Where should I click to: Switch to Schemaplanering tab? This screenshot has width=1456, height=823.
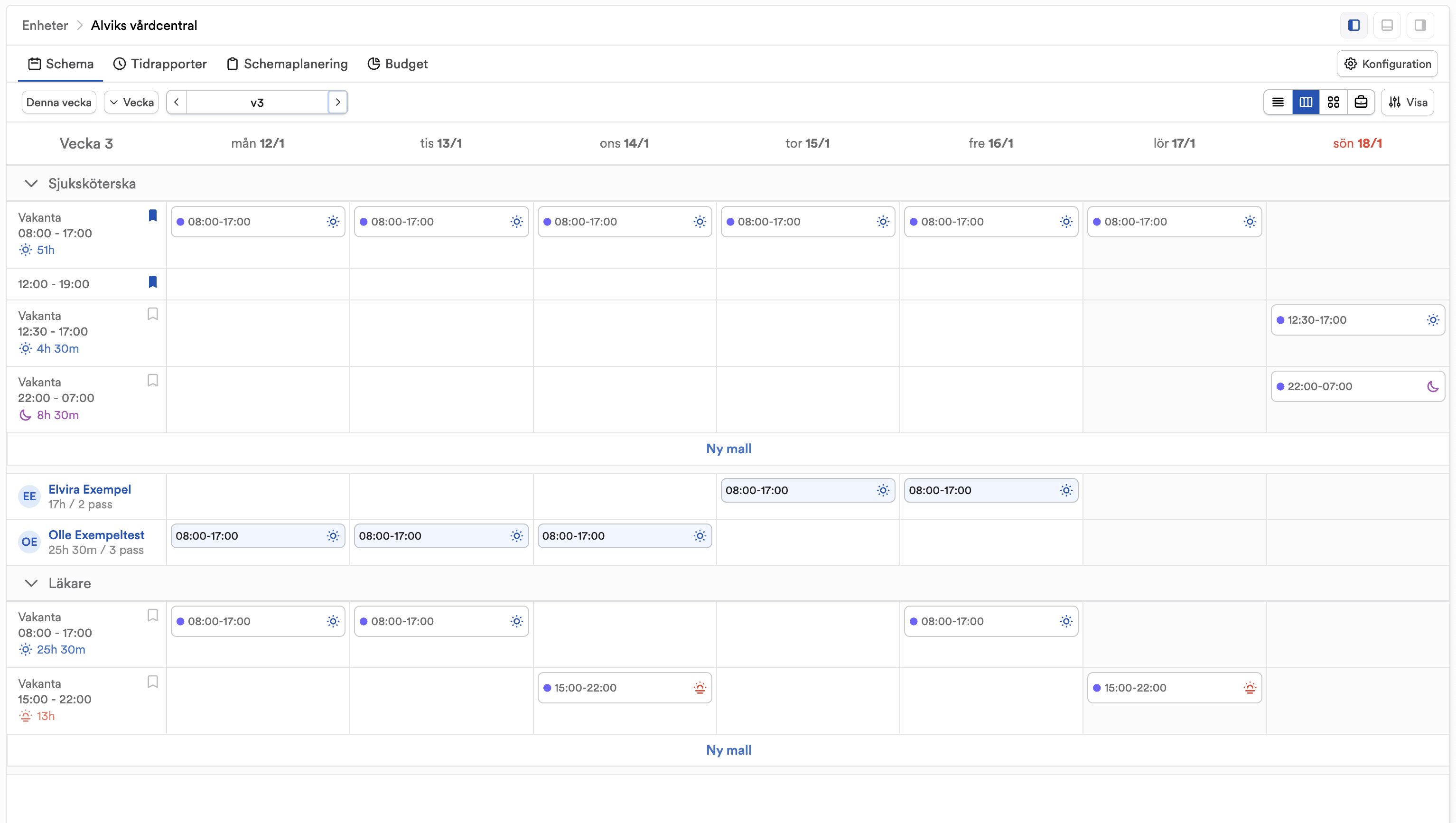click(287, 64)
